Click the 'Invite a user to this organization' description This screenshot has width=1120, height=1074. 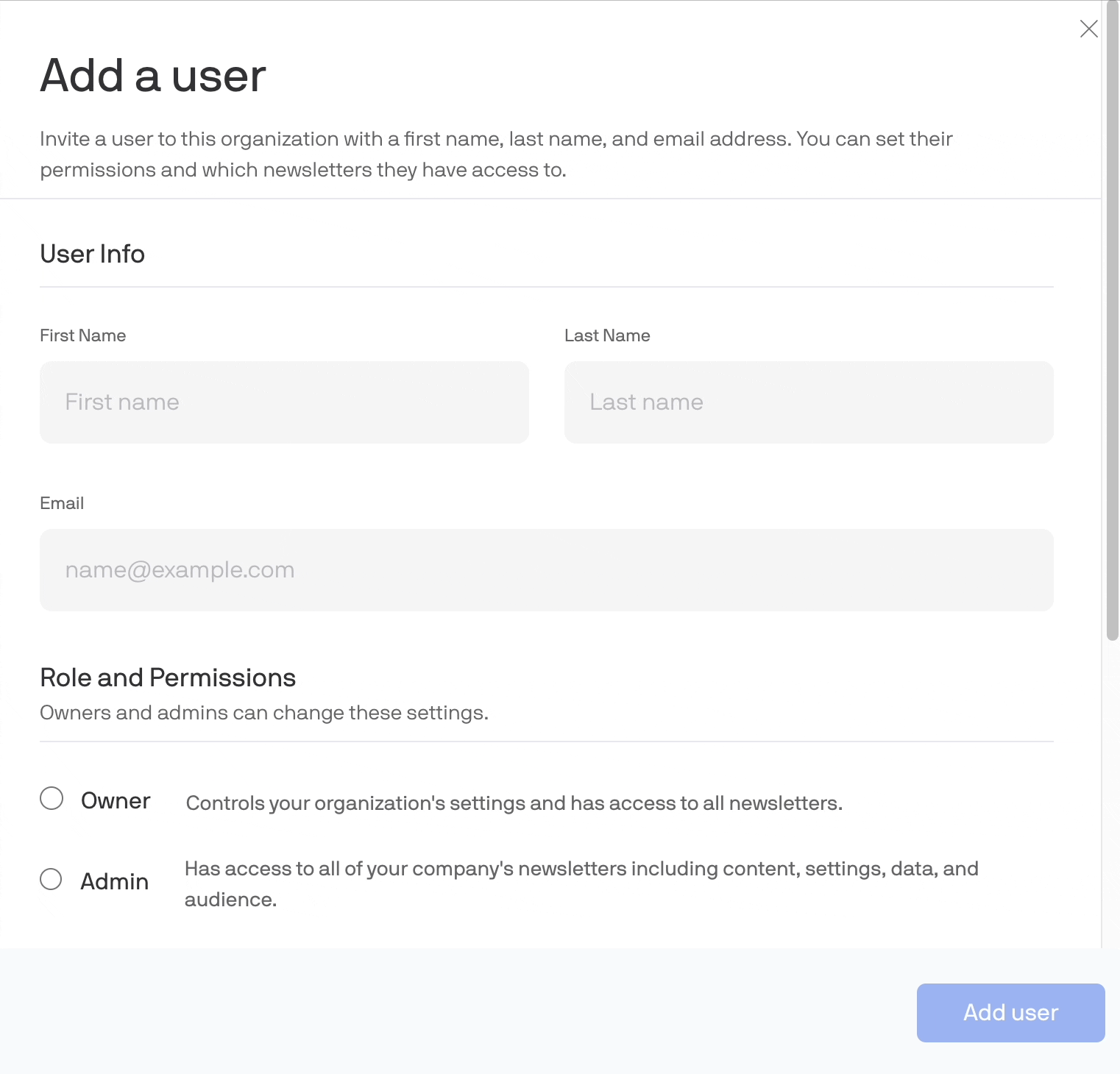496,154
